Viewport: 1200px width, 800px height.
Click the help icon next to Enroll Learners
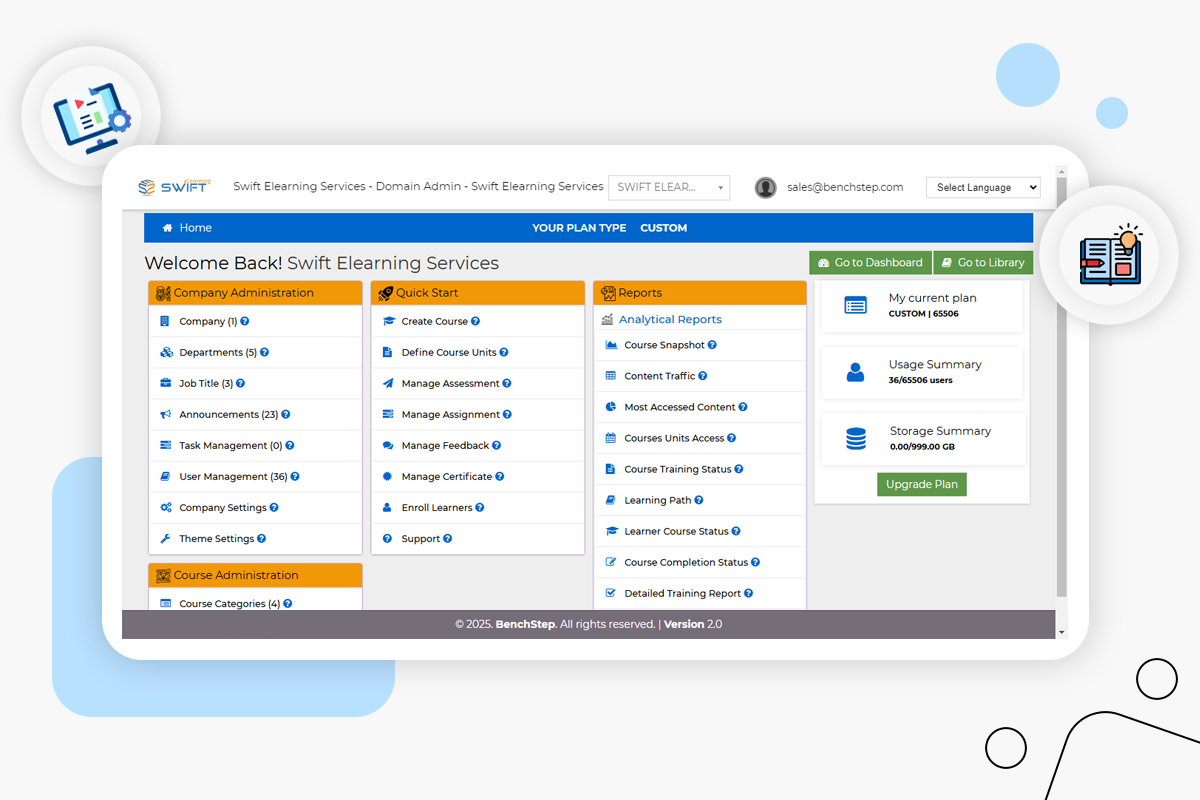pos(480,508)
